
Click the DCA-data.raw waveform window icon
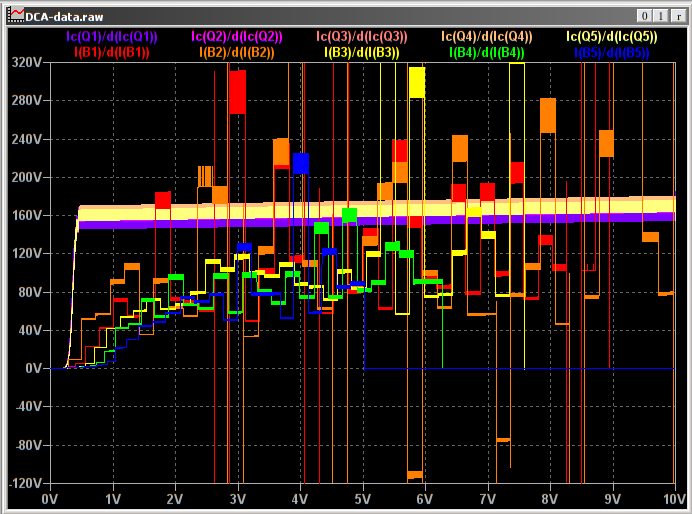point(16,16)
